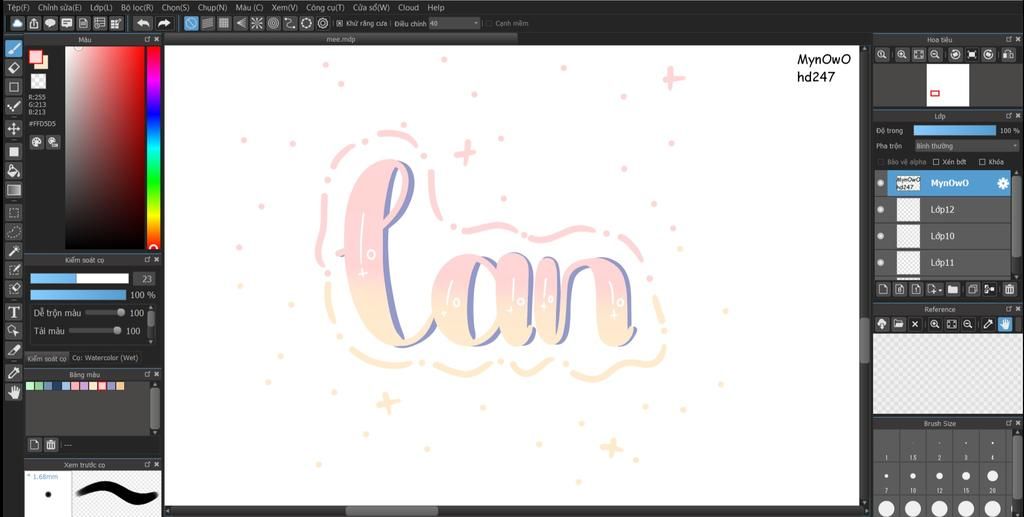Adjust the Độ trong opacity slider

[955, 131]
